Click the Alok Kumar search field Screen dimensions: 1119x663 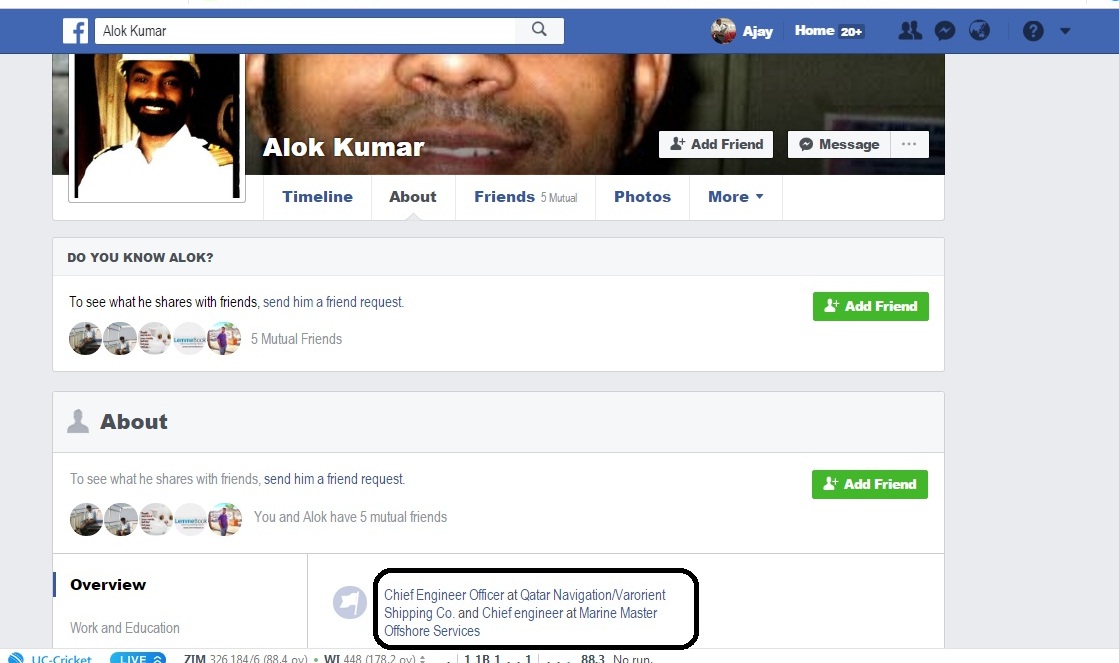305,31
